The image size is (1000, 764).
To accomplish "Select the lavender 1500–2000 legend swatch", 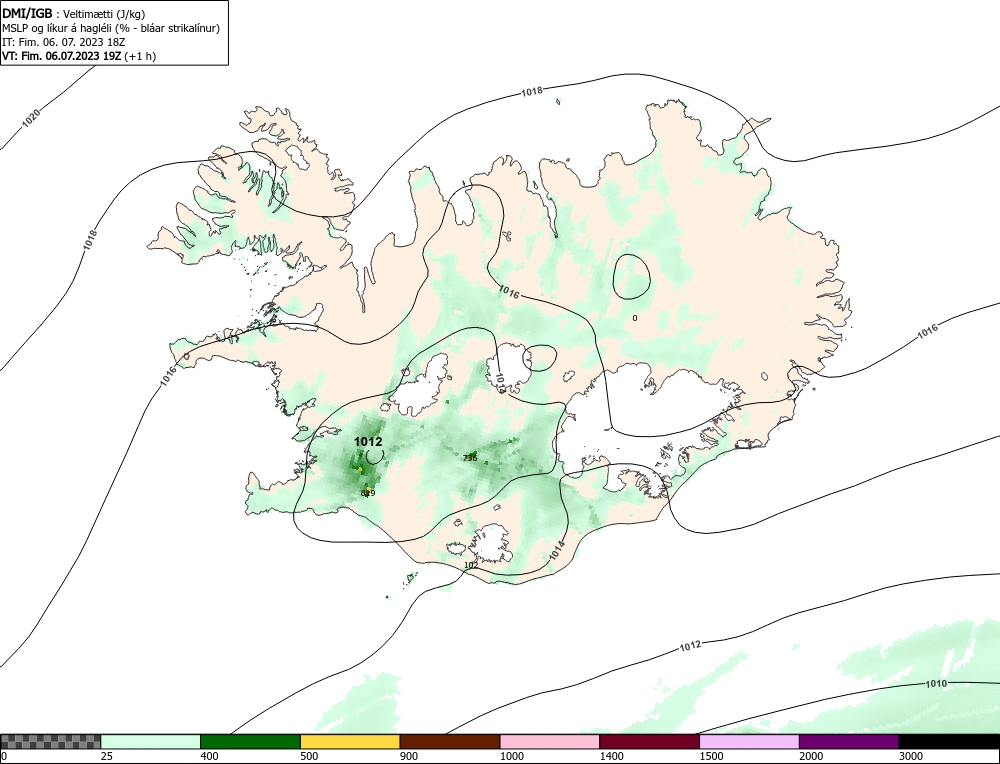I will tap(749, 741).
